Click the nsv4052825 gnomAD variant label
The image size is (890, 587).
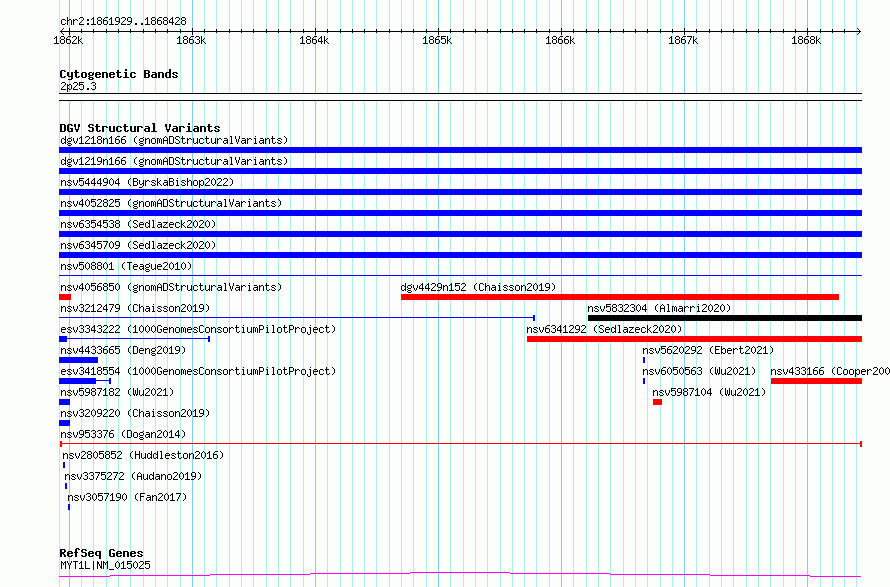[x=171, y=203]
